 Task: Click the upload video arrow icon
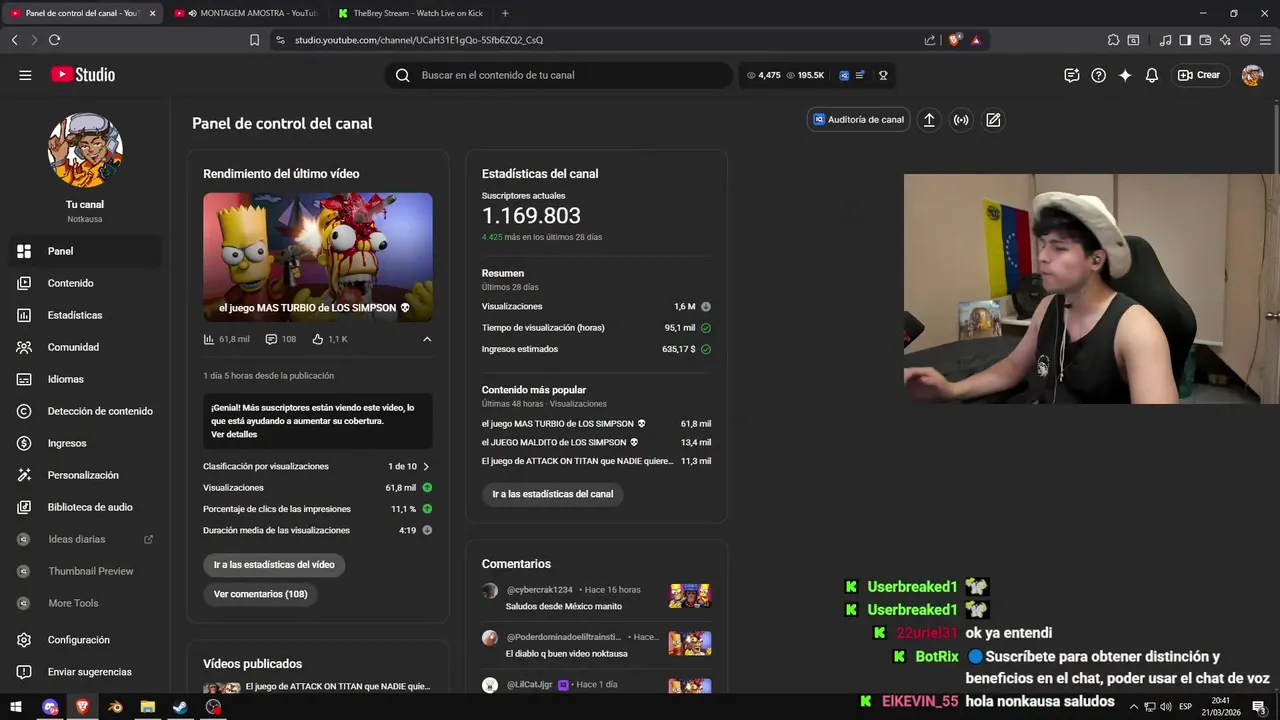pyautogui.click(x=929, y=120)
